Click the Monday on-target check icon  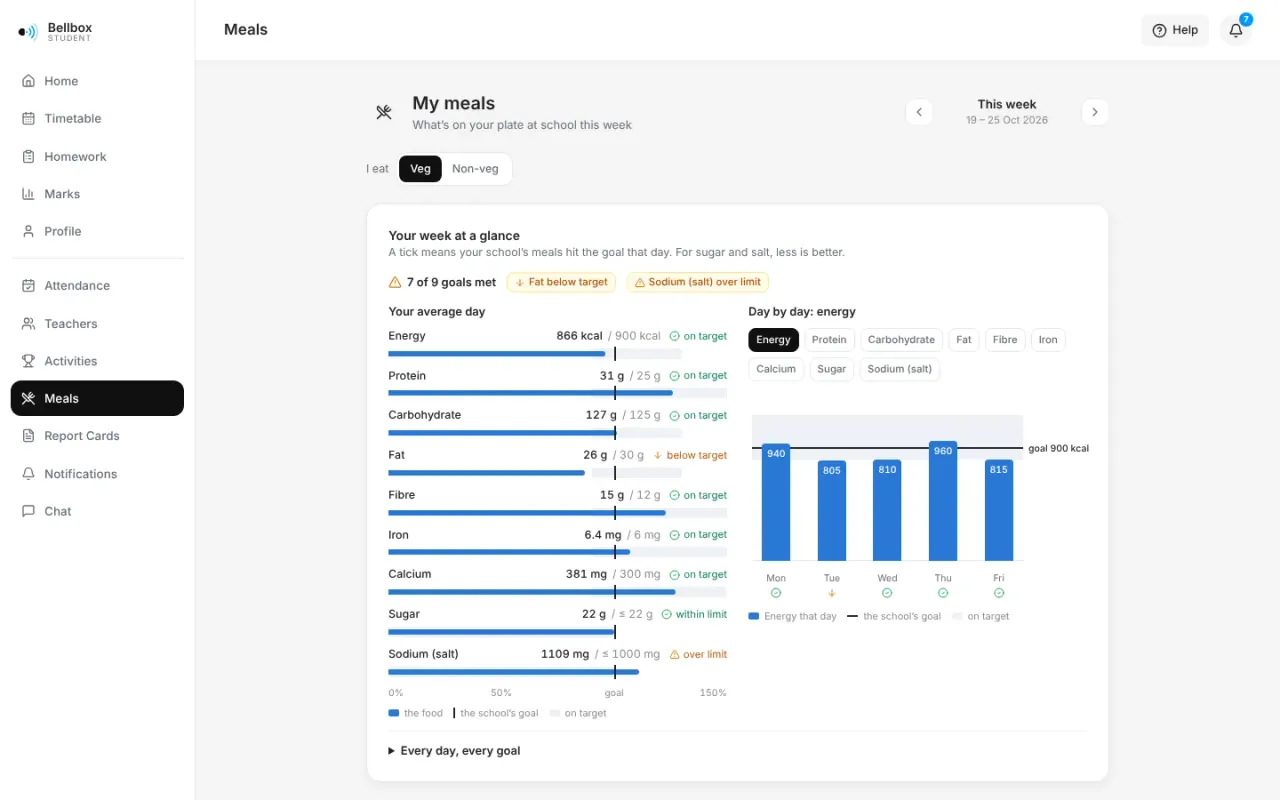(x=776, y=593)
